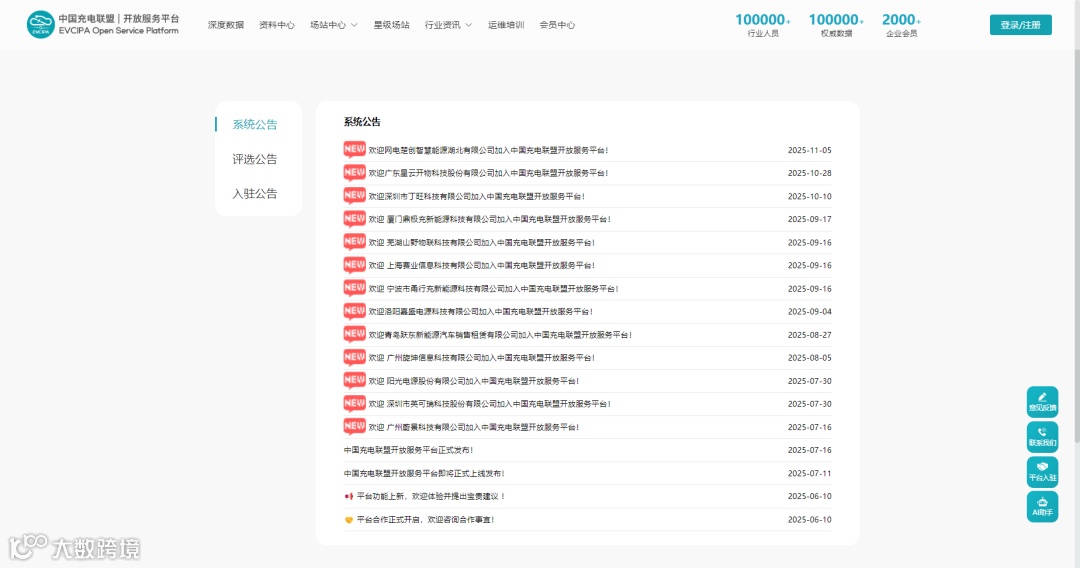Click NEW badge on the 2025-11-05 announcement
Screen dimensions: 1080x568
click(x=354, y=149)
